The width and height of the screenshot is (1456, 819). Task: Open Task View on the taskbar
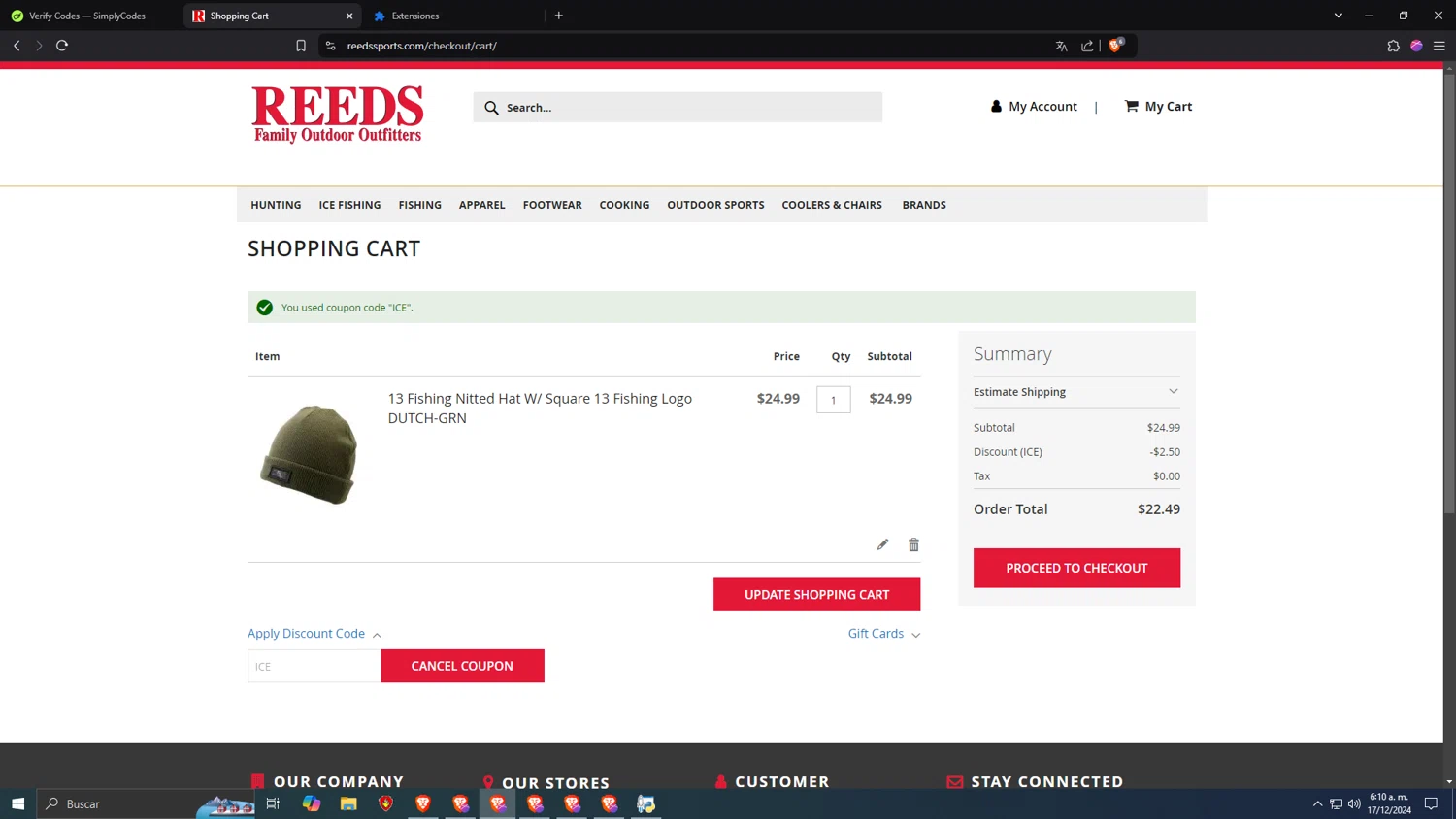click(x=273, y=803)
